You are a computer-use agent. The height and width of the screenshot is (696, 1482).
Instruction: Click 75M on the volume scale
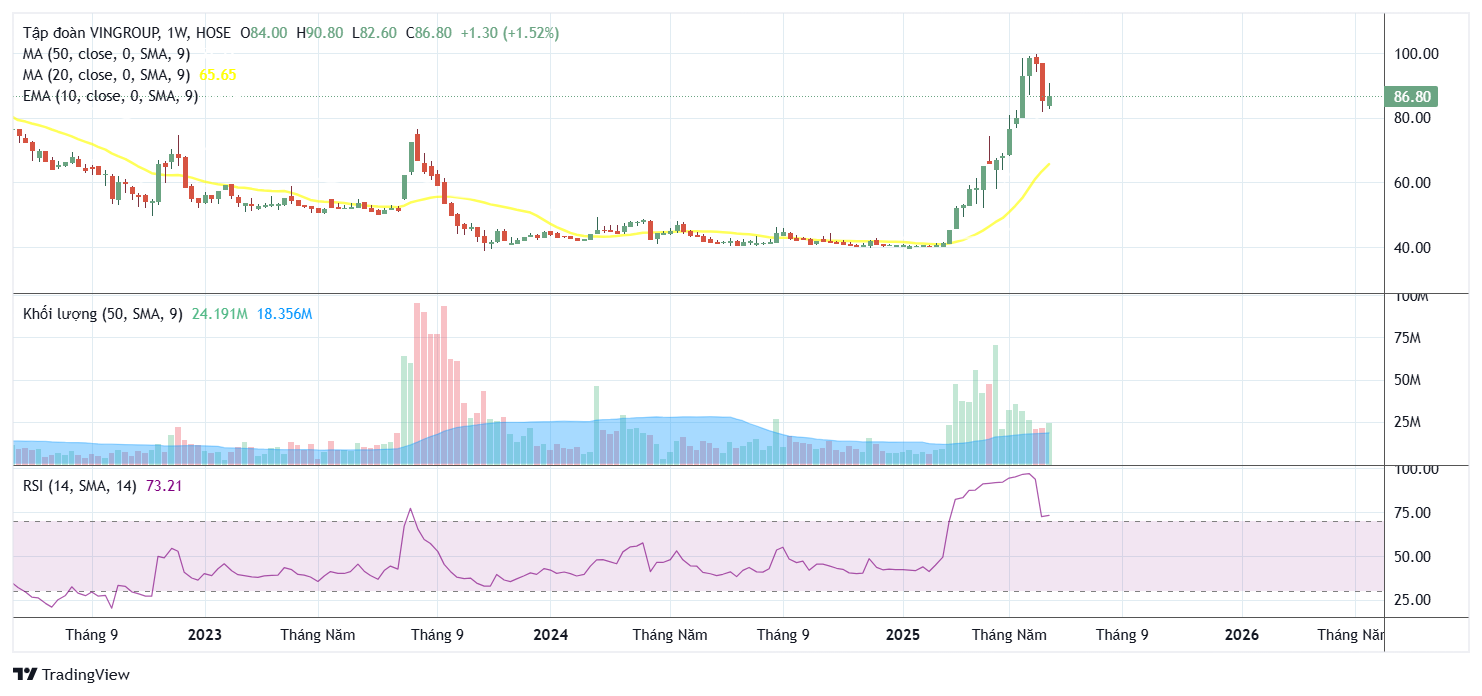(x=1409, y=339)
